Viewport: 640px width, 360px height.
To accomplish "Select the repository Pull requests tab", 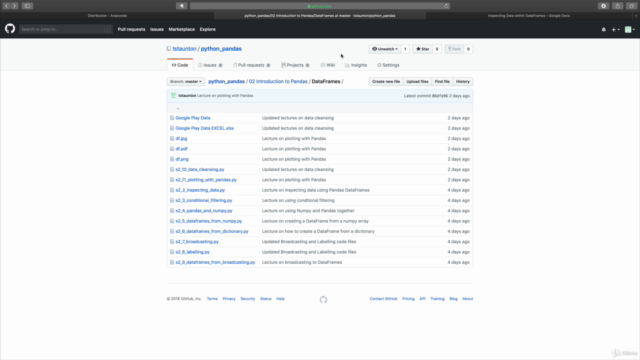I will [x=252, y=65].
